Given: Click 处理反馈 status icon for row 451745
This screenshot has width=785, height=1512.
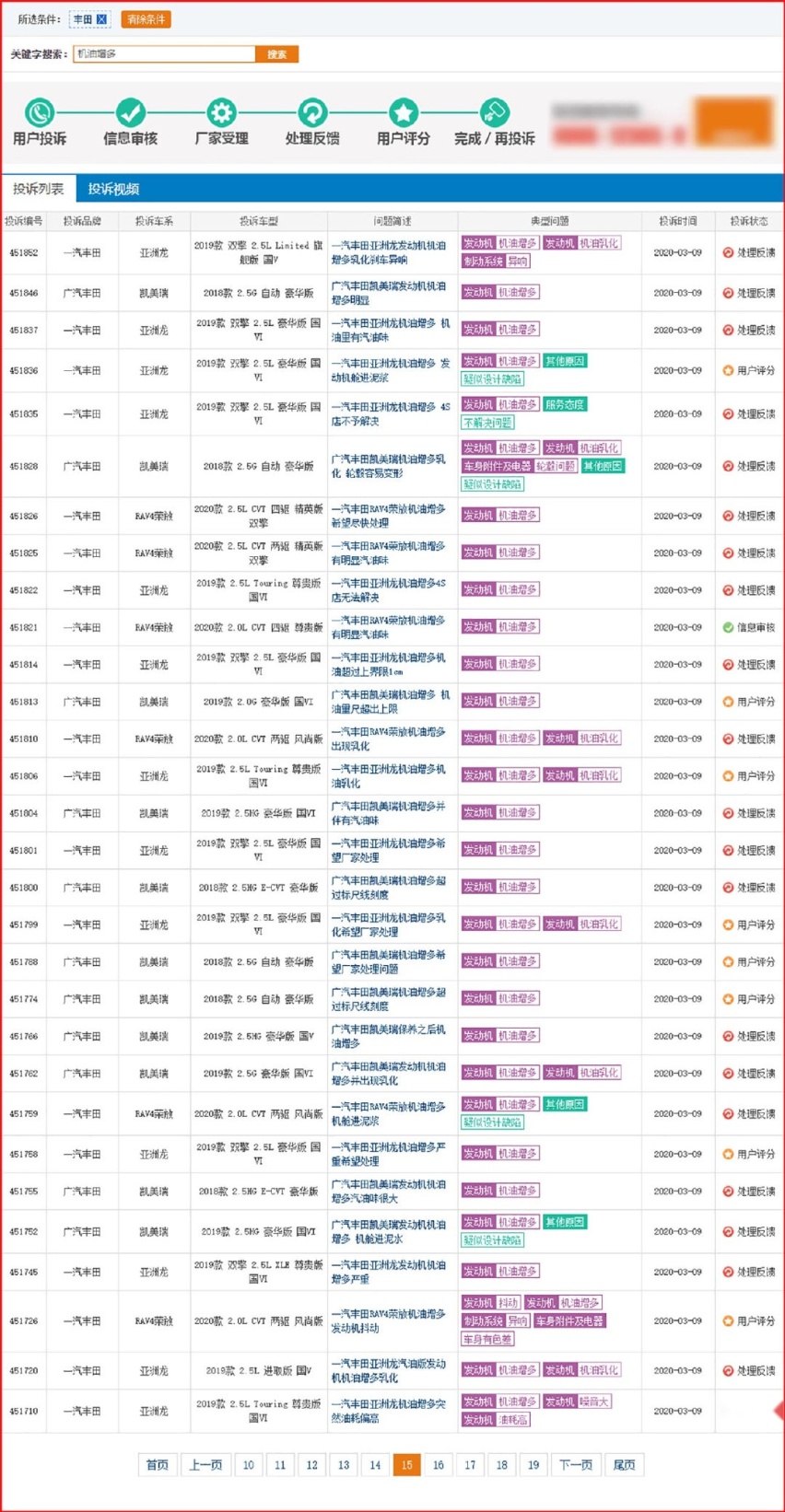Looking at the screenshot, I should (x=728, y=1272).
